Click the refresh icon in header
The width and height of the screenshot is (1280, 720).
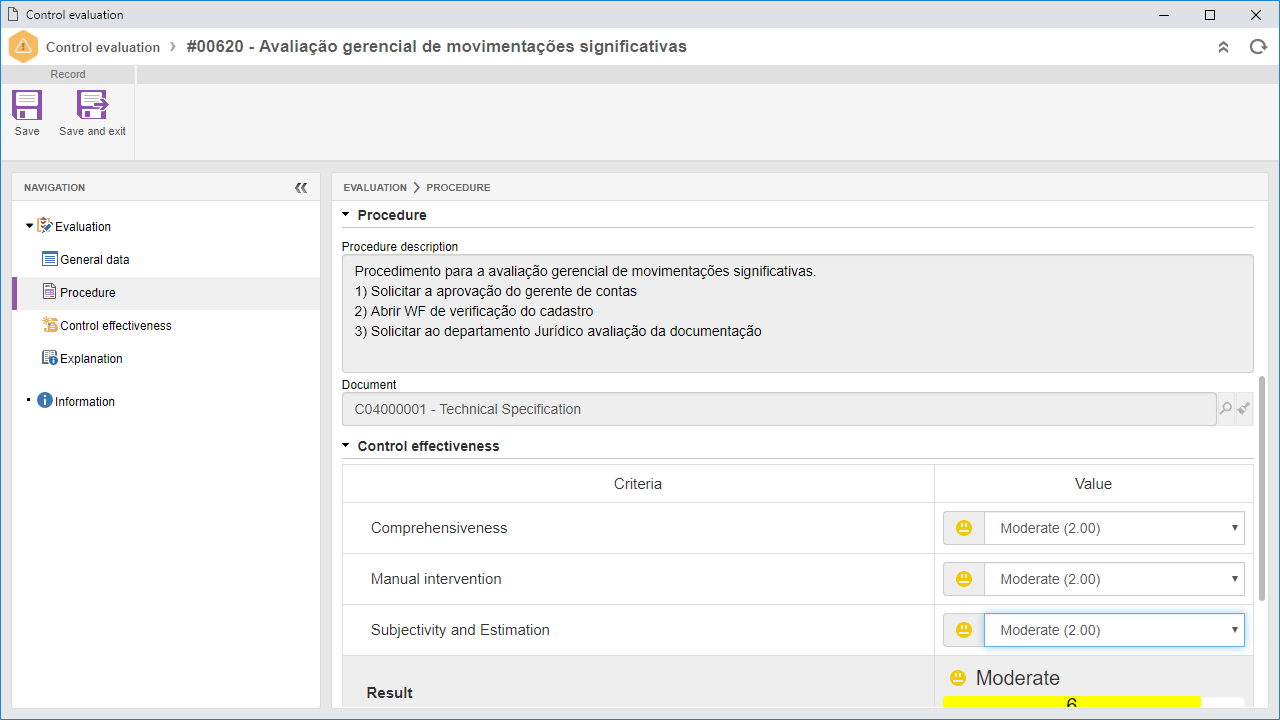pos(1258,47)
